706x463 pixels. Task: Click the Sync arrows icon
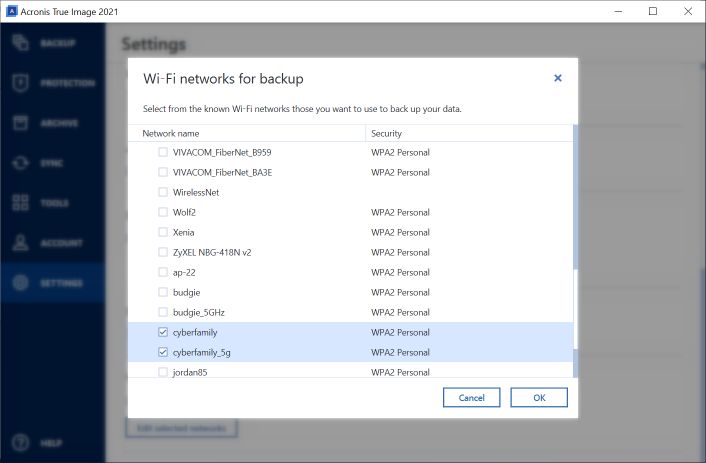[20, 163]
